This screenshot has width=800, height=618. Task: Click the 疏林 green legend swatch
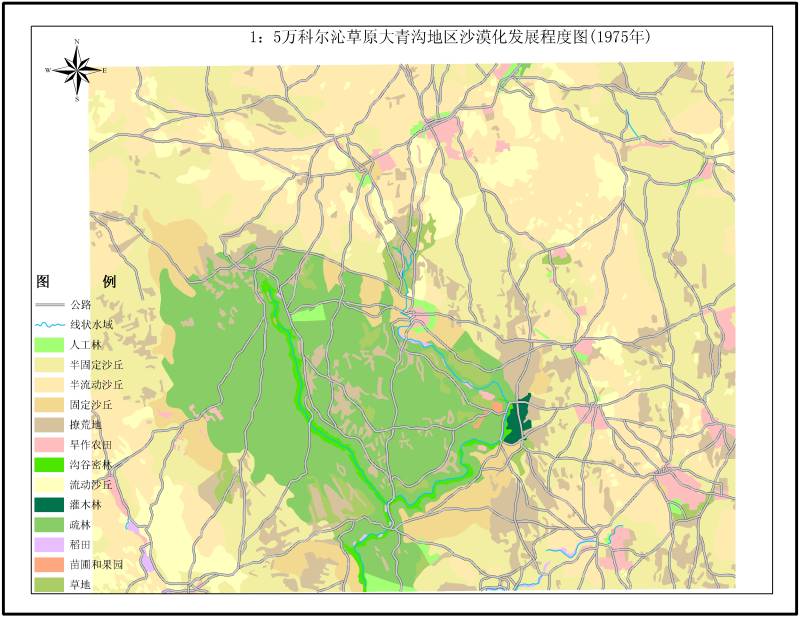(x=50, y=525)
